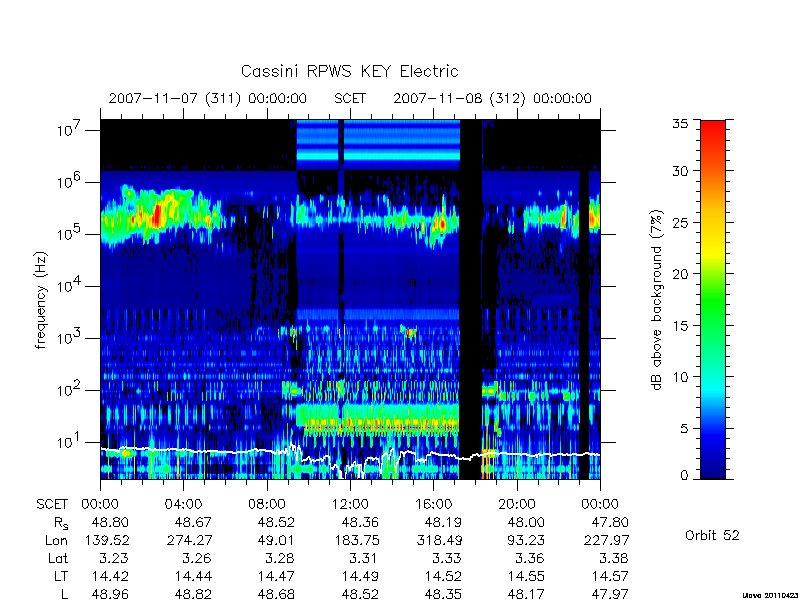800x600 pixels.
Task: Click the Rs value 47.80
Action: [610, 523]
